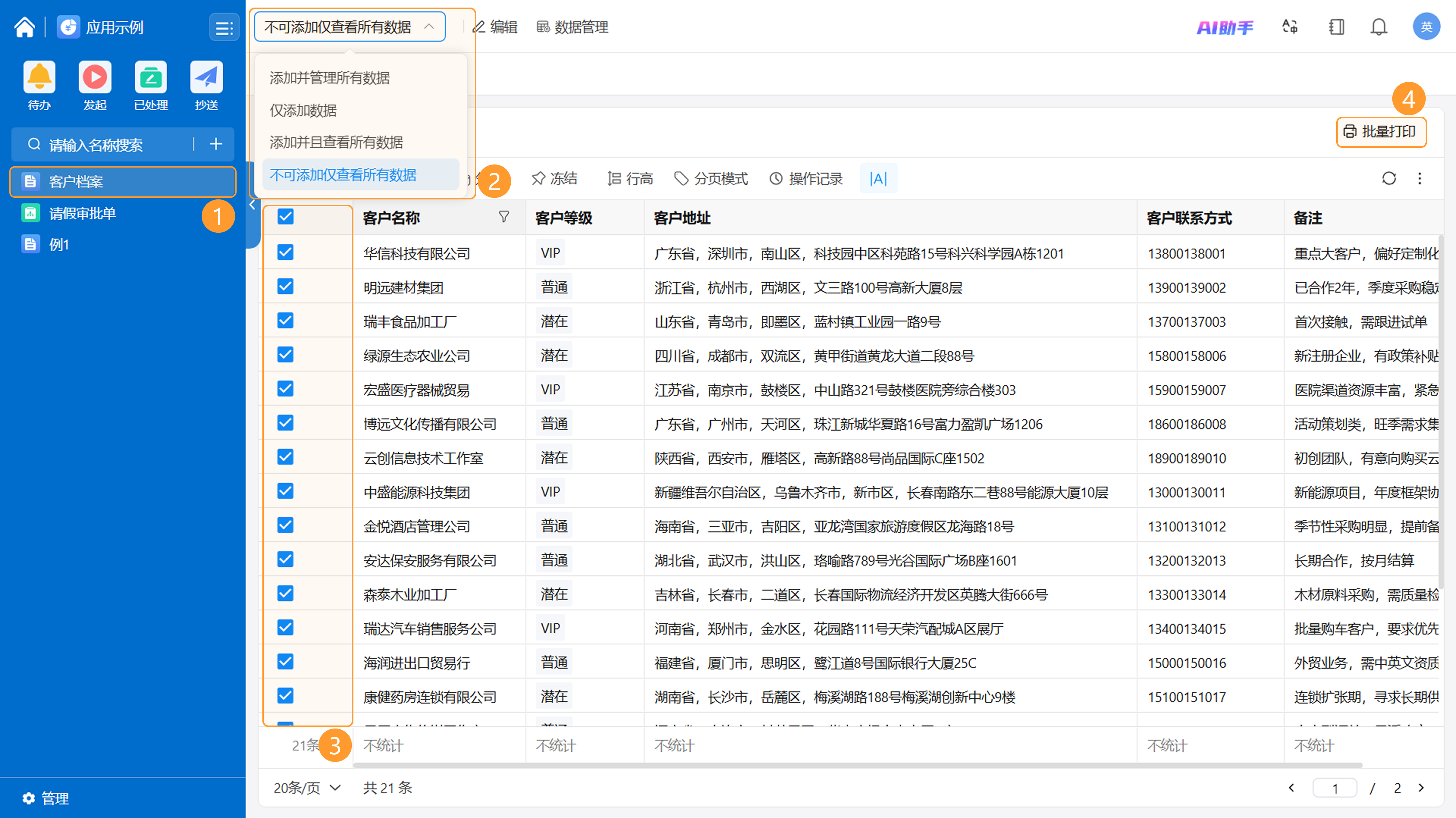The height and width of the screenshot is (818, 1456).
Task: Click the 请输入名称搜索 search field
Action: 107,145
